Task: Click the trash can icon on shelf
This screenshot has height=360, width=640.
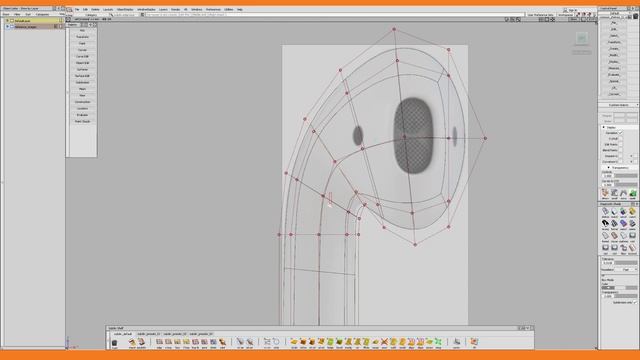Action: (x=115, y=343)
